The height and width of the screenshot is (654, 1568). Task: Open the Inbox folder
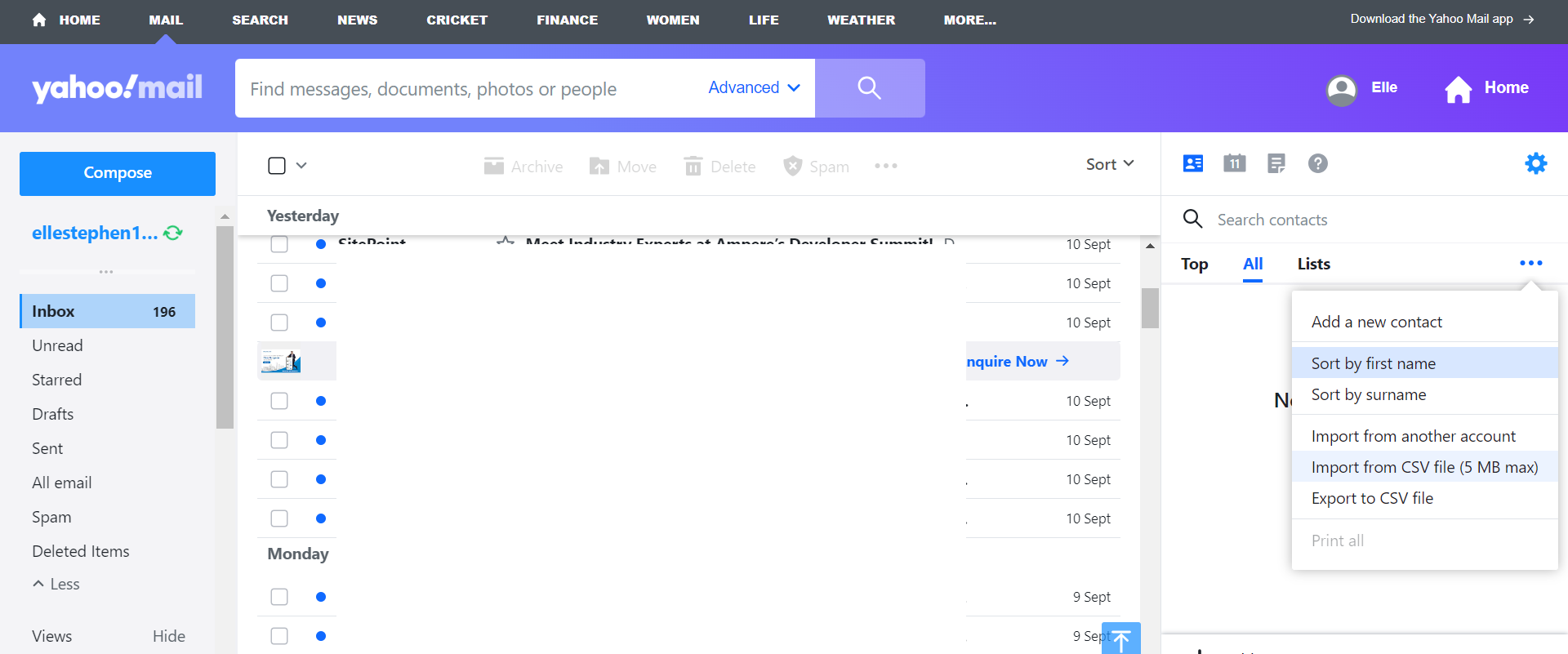click(x=107, y=311)
